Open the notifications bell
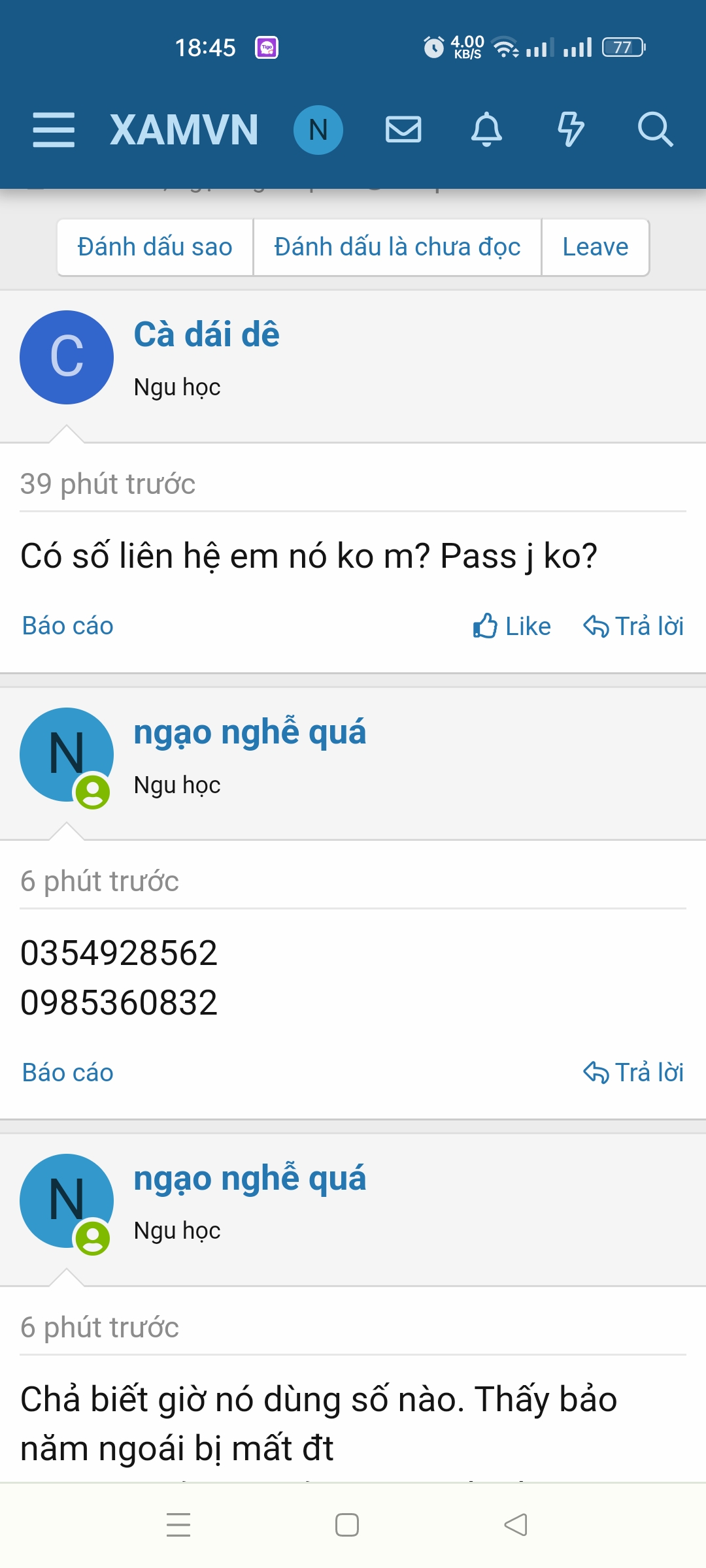The height and width of the screenshot is (1568, 706). [487, 129]
